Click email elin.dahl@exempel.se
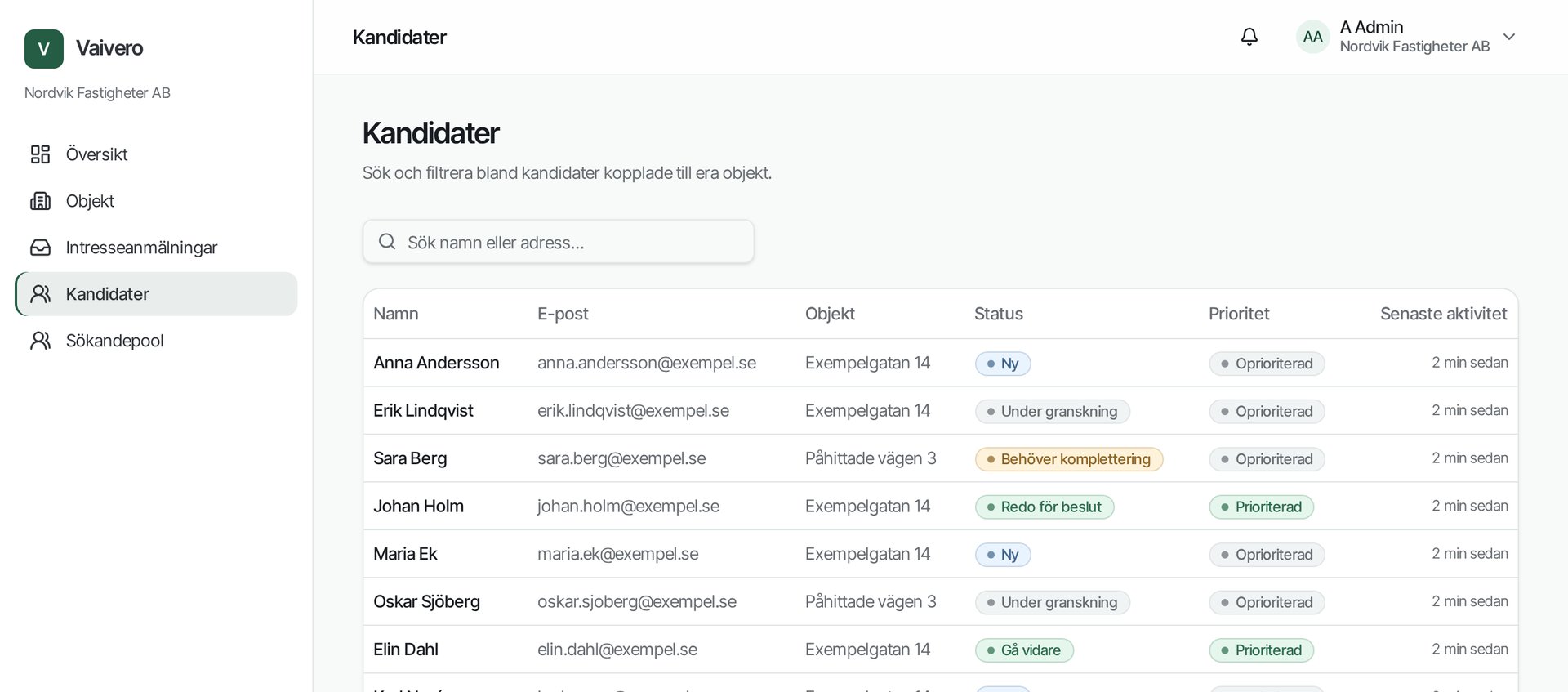The image size is (1568, 692). pyautogui.click(x=617, y=650)
